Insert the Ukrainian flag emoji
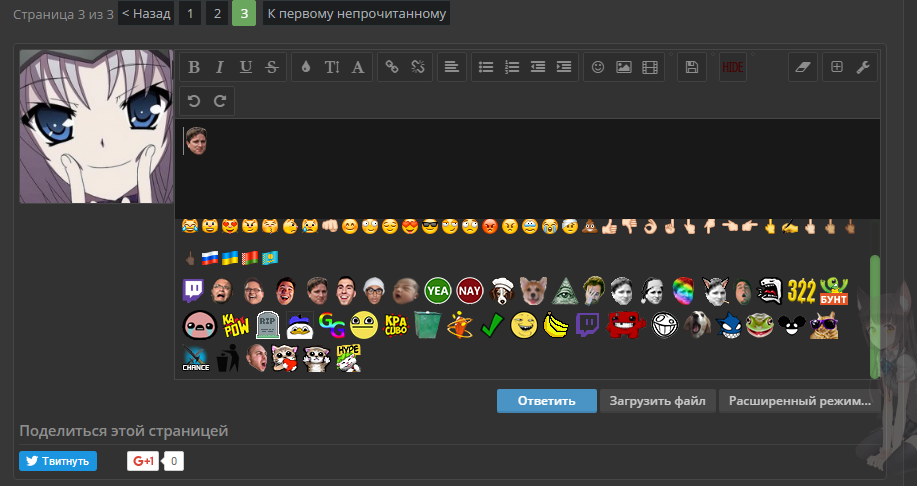 pyautogui.click(x=230, y=257)
